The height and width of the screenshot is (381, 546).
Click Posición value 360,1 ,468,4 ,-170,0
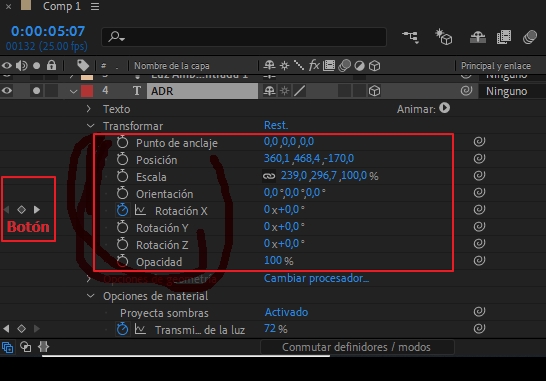tap(309, 158)
